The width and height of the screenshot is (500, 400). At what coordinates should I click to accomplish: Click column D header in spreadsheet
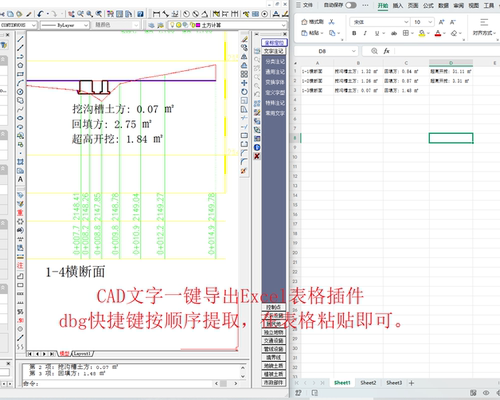pos(451,63)
